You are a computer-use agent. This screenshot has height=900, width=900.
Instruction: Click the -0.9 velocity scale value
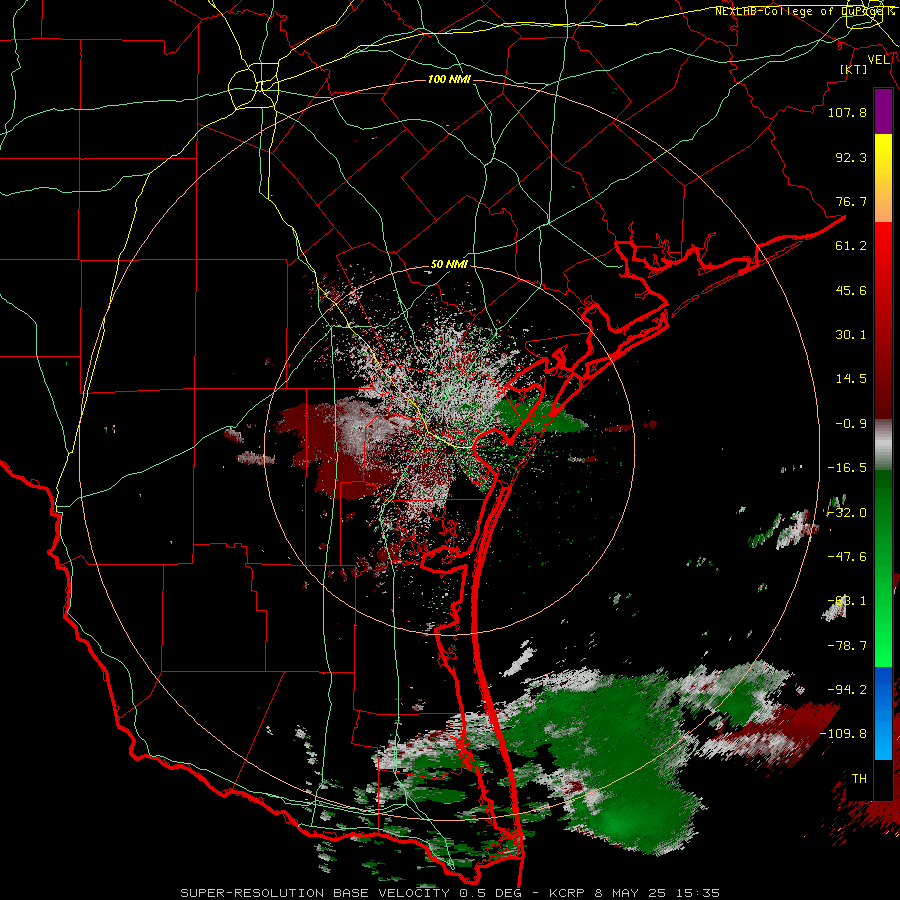point(851,424)
